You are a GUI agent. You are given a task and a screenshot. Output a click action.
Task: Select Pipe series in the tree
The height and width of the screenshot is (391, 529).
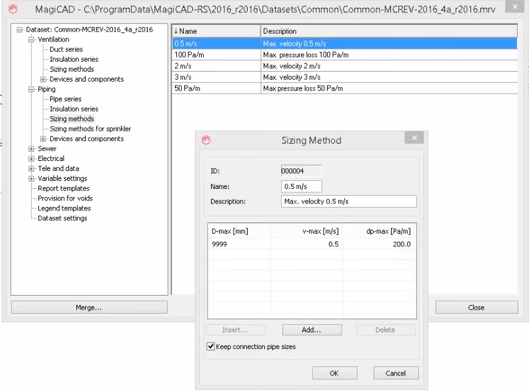point(65,99)
